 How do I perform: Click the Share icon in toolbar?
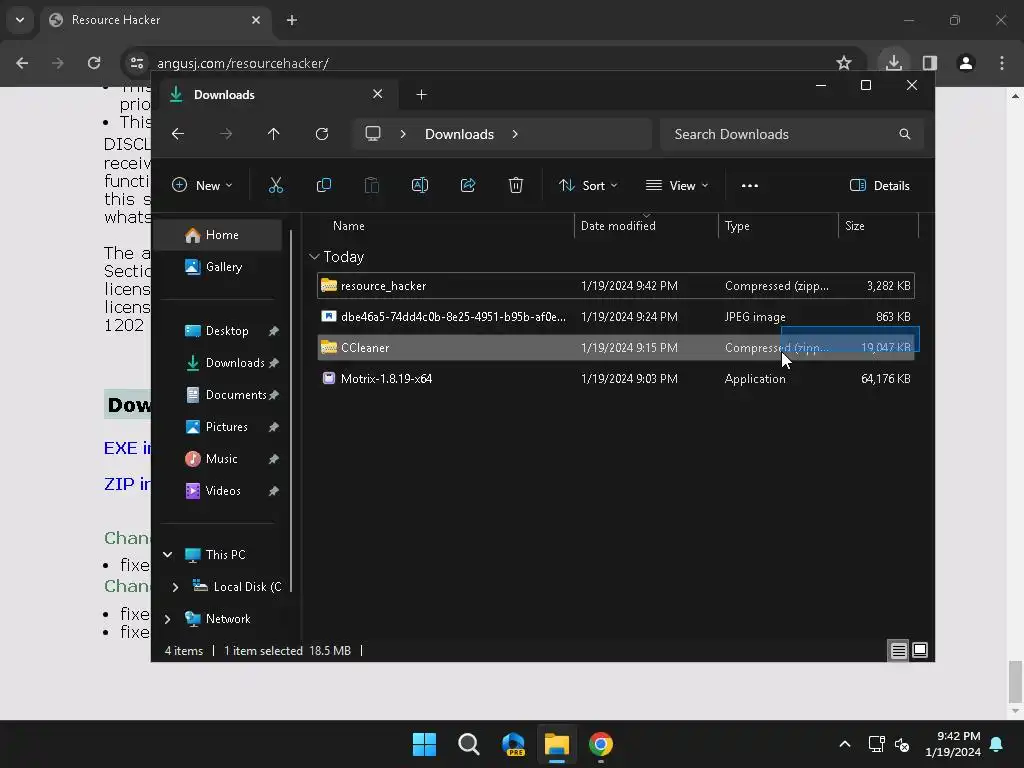[x=468, y=185]
